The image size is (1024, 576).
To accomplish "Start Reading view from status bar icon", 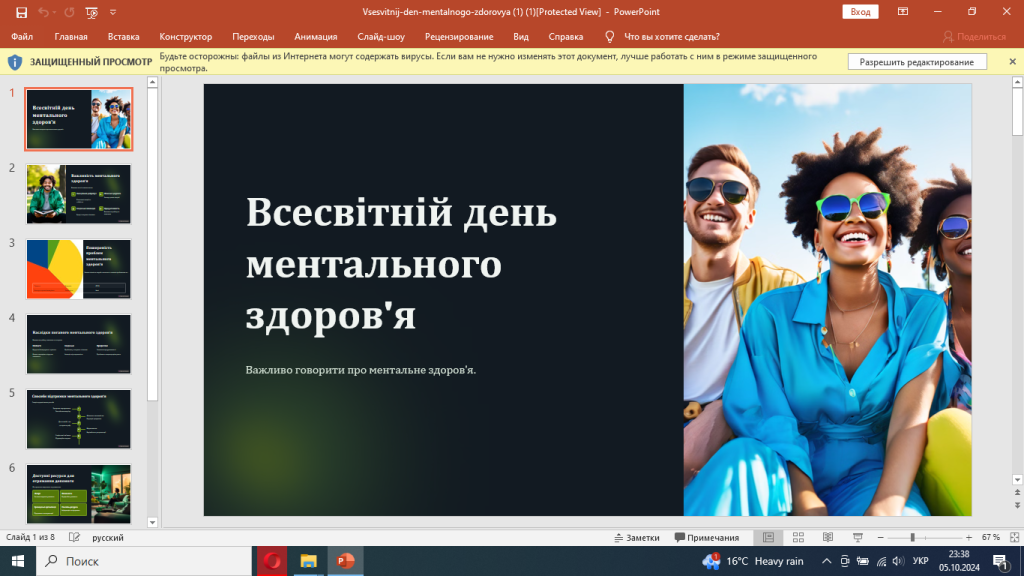I will (828, 536).
